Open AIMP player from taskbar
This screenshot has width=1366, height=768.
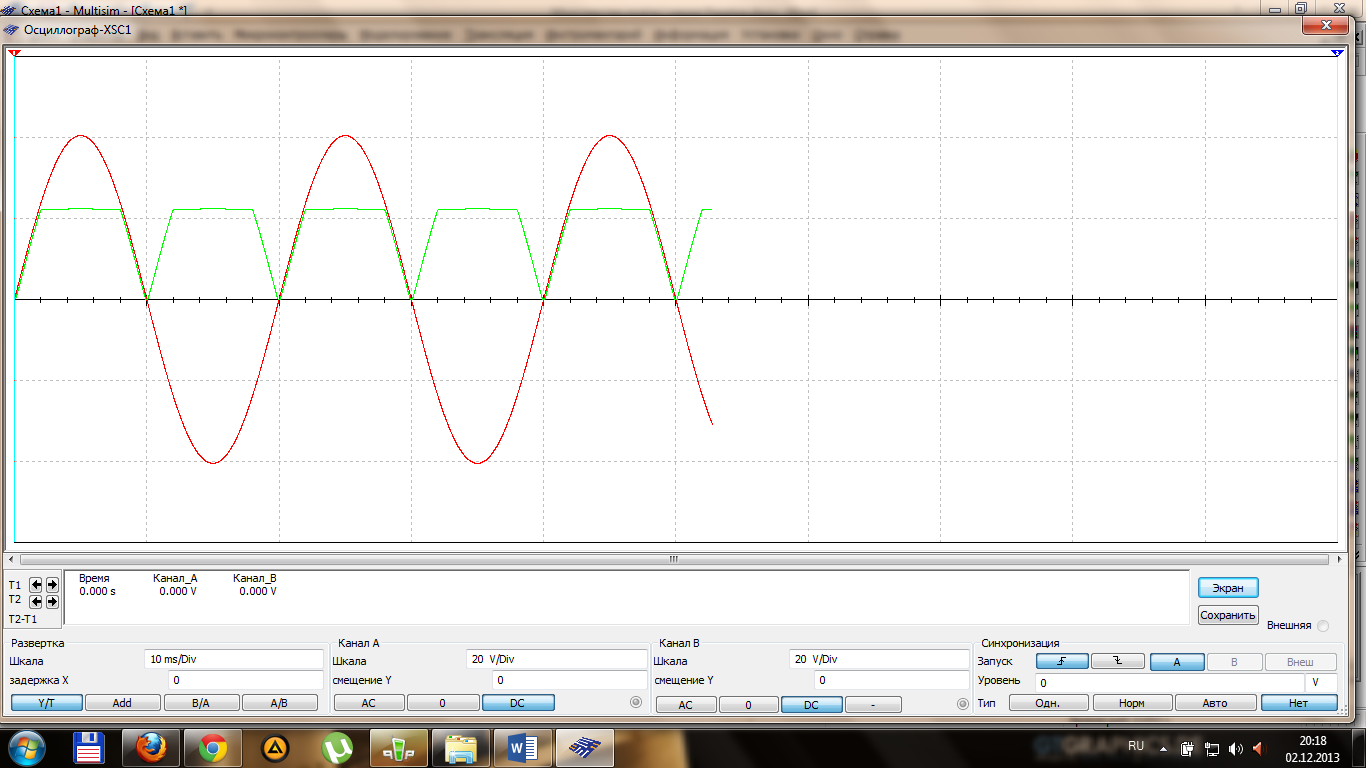click(275, 747)
